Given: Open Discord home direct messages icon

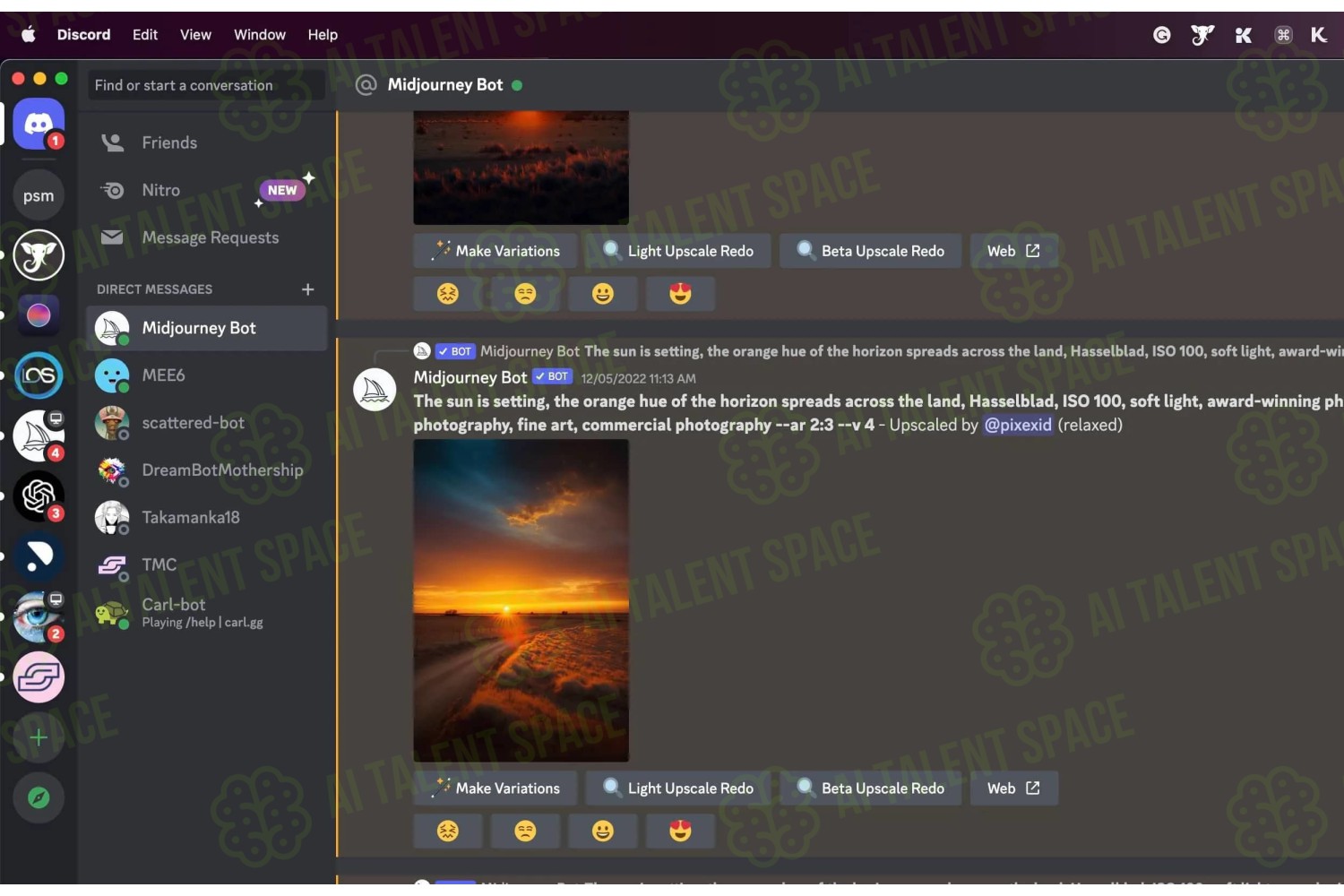Looking at the screenshot, I should click(39, 124).
